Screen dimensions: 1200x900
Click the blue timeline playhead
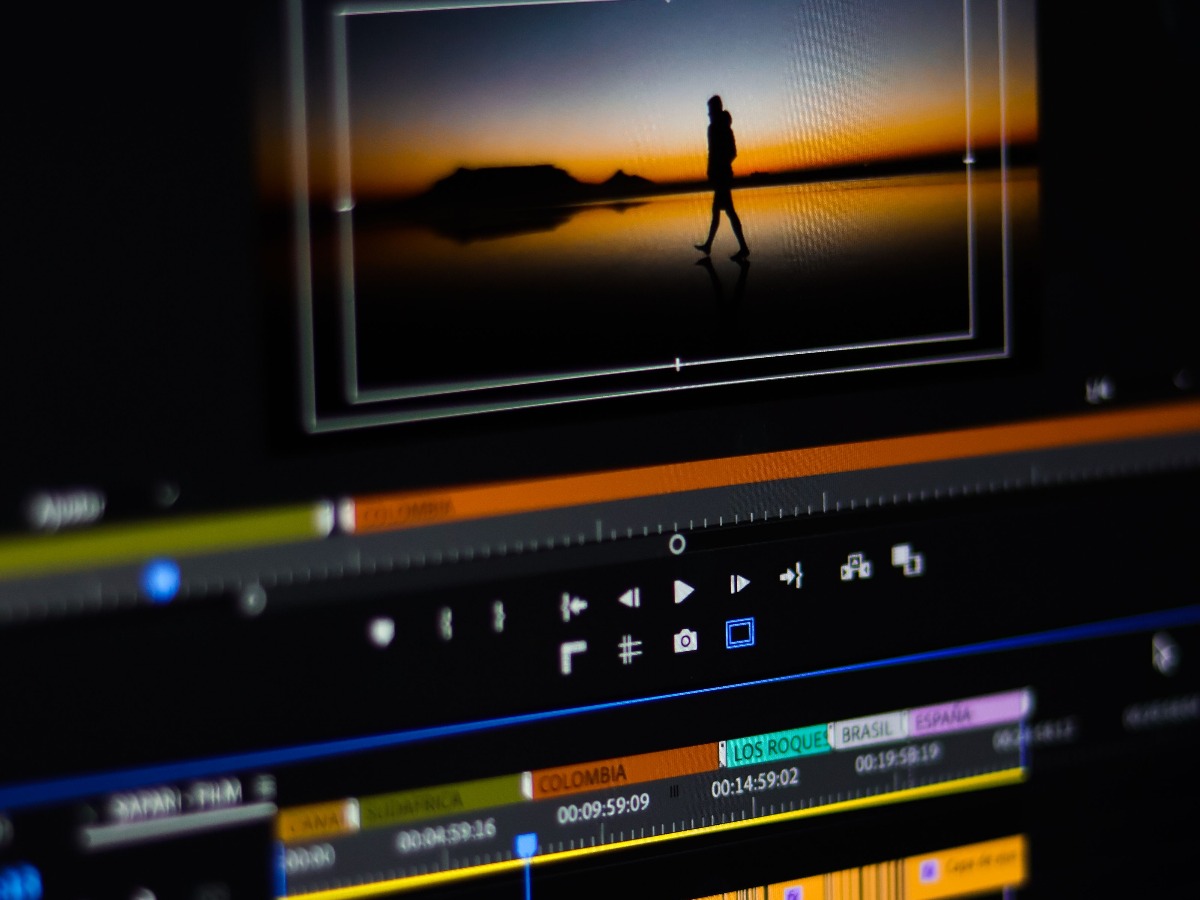click(x=526, y=845)
